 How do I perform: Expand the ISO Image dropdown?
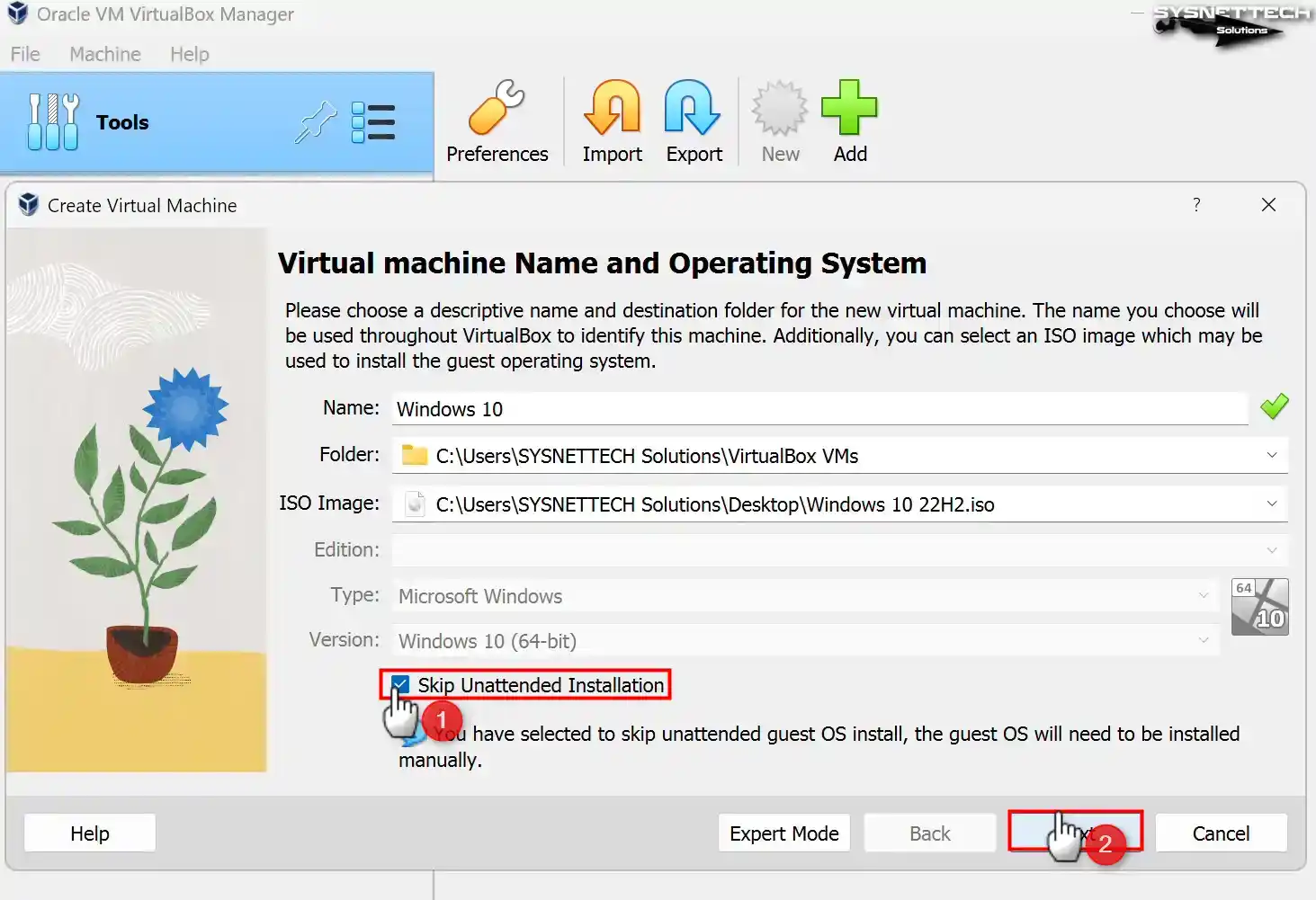coord(1272,503)
